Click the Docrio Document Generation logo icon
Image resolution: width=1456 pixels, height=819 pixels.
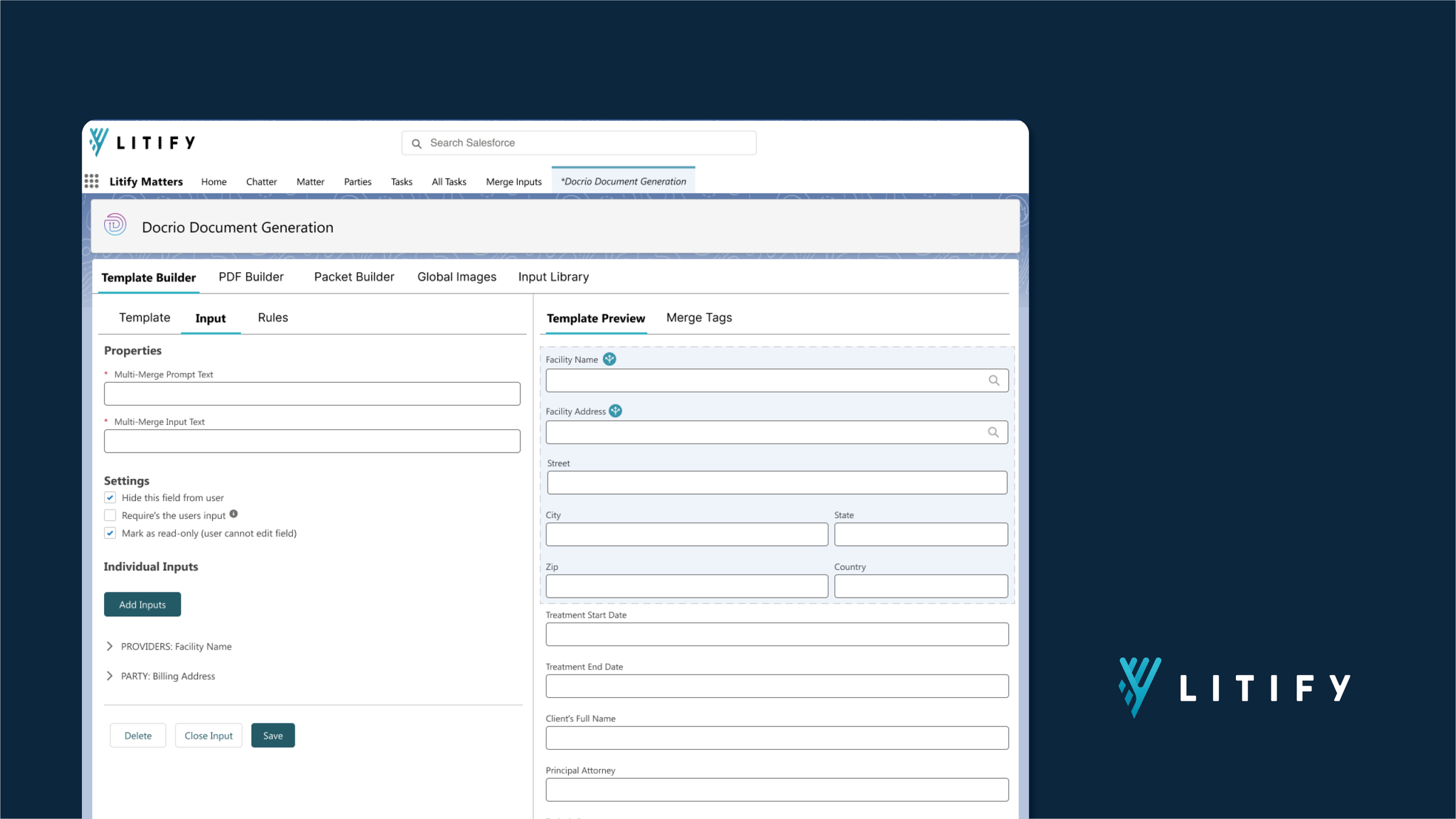click(x=115, y=225)
